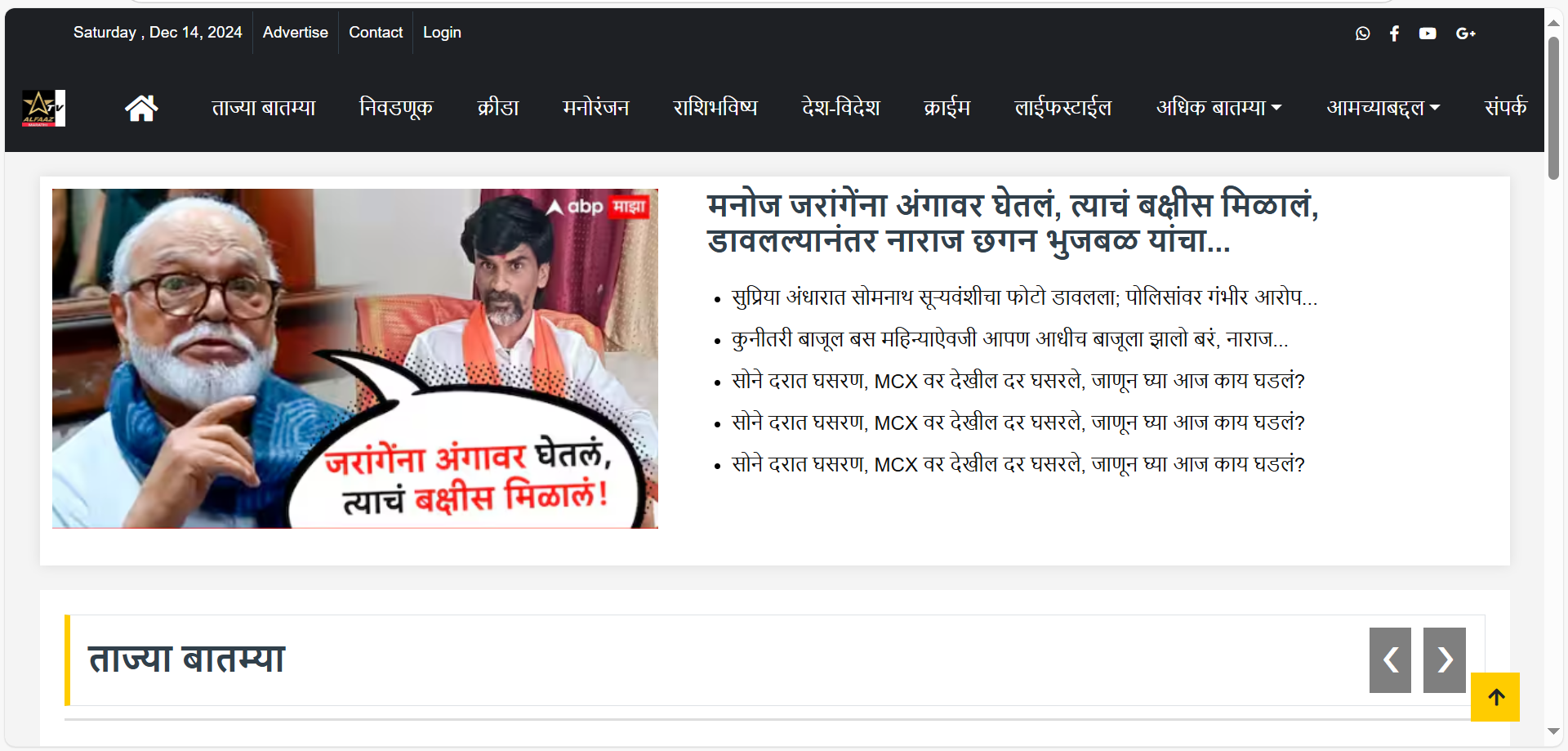1568x751 pixels.
Task: Click the WhatsApp icon in top bar
Action: [x=1362, y=34]
